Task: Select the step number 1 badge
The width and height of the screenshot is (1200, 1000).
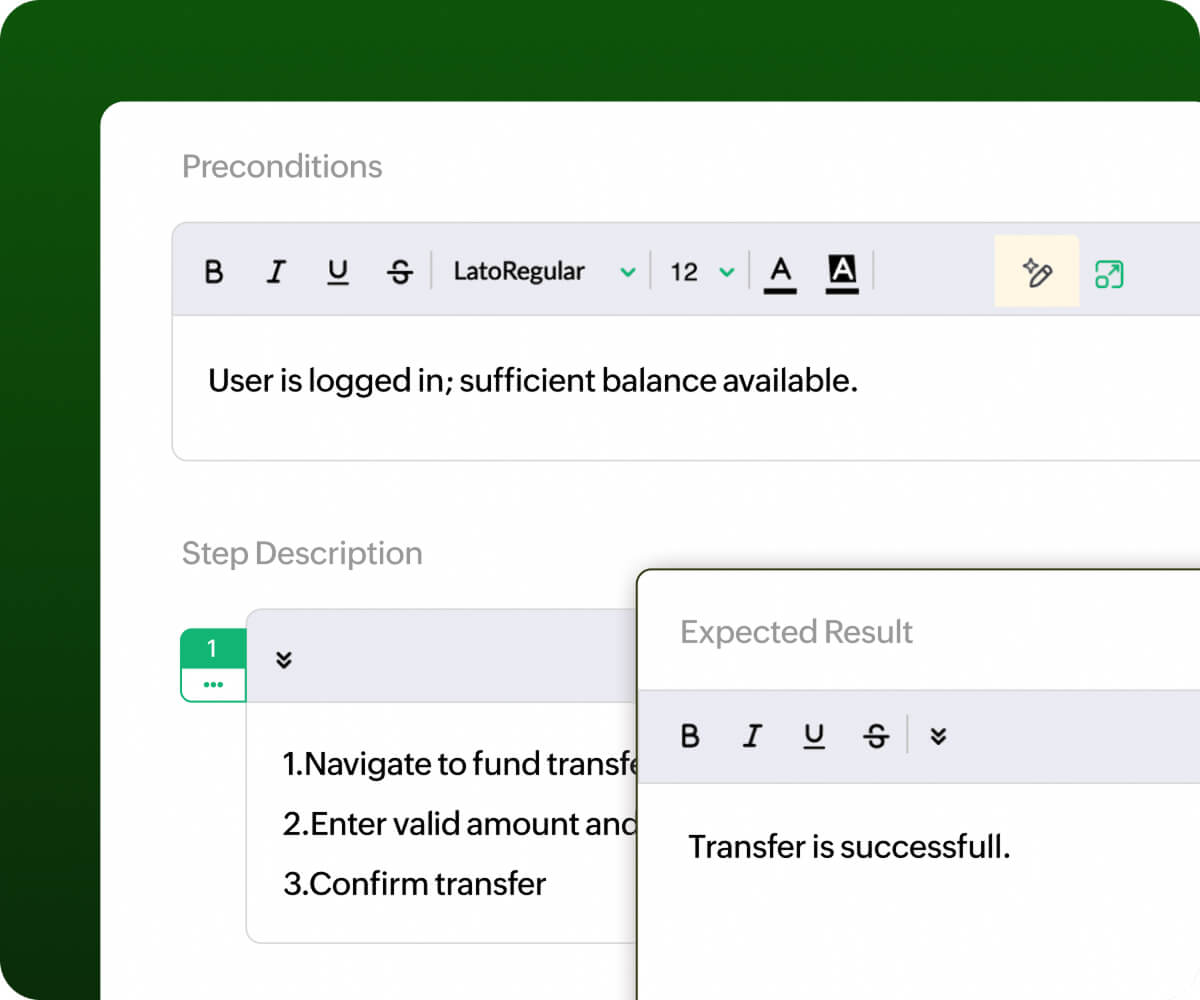Action: pyautogui.click(x=212, y=649)
